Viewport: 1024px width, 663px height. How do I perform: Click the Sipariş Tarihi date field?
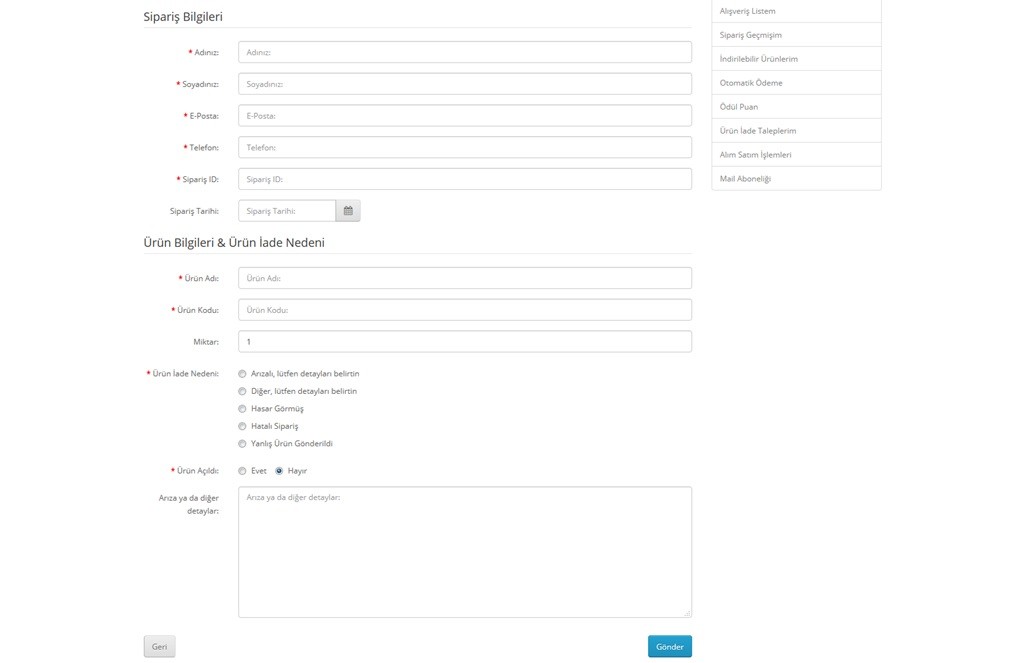tap(287, 211)
